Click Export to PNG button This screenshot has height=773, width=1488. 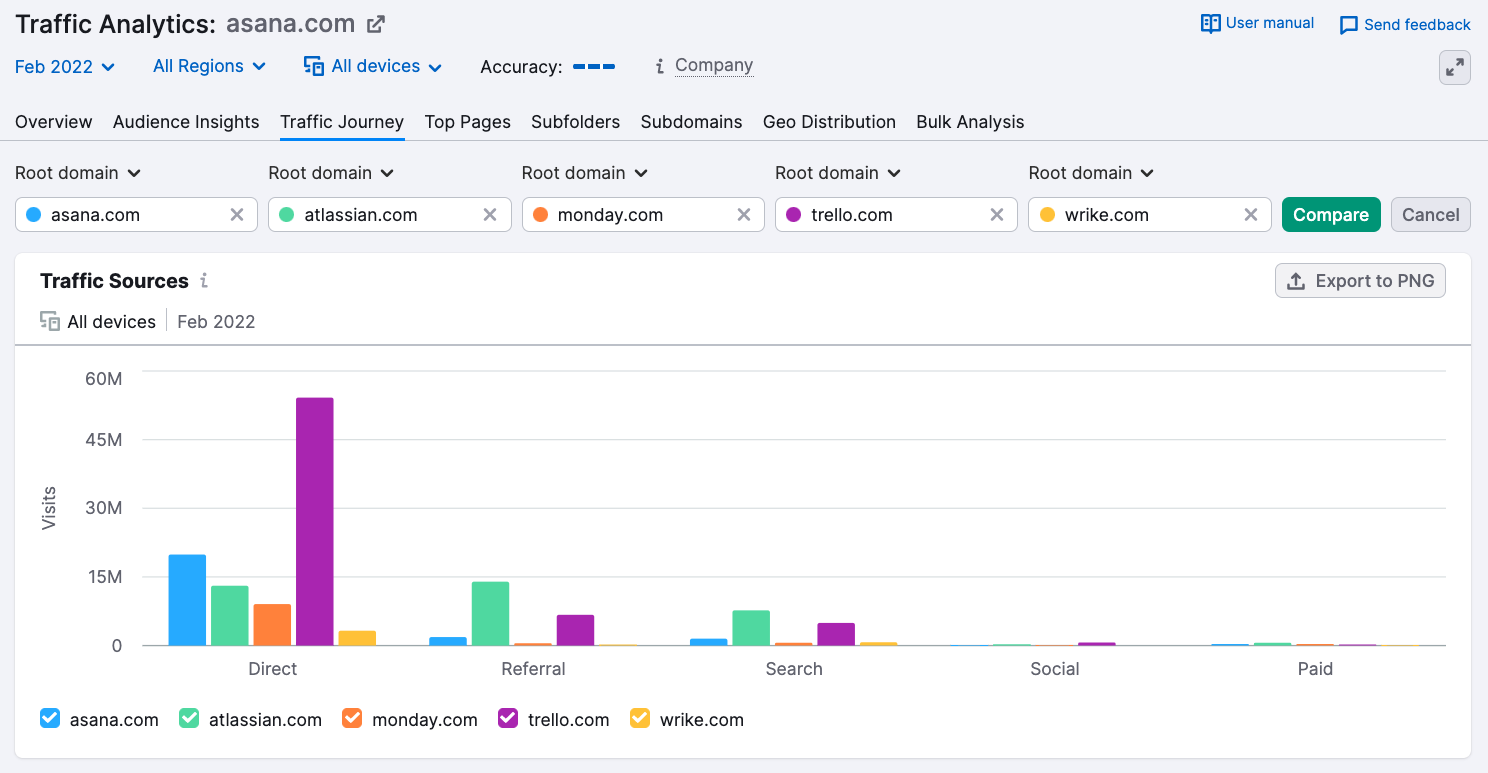[x=1359, y=281]
